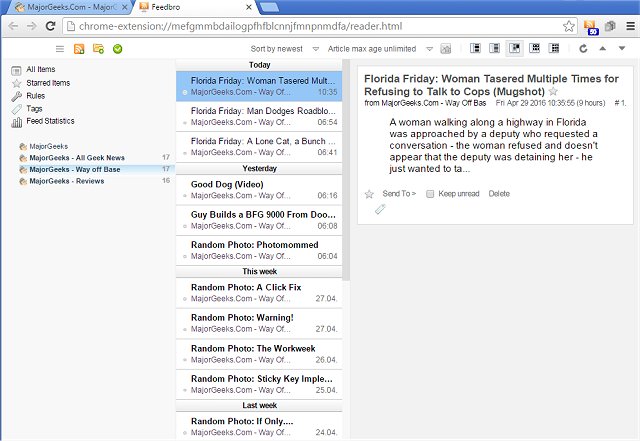Image resolution: width=640 pixels, height=441 pixels.
Task: Open the article title link in reading pane
Action: (491, 85)
